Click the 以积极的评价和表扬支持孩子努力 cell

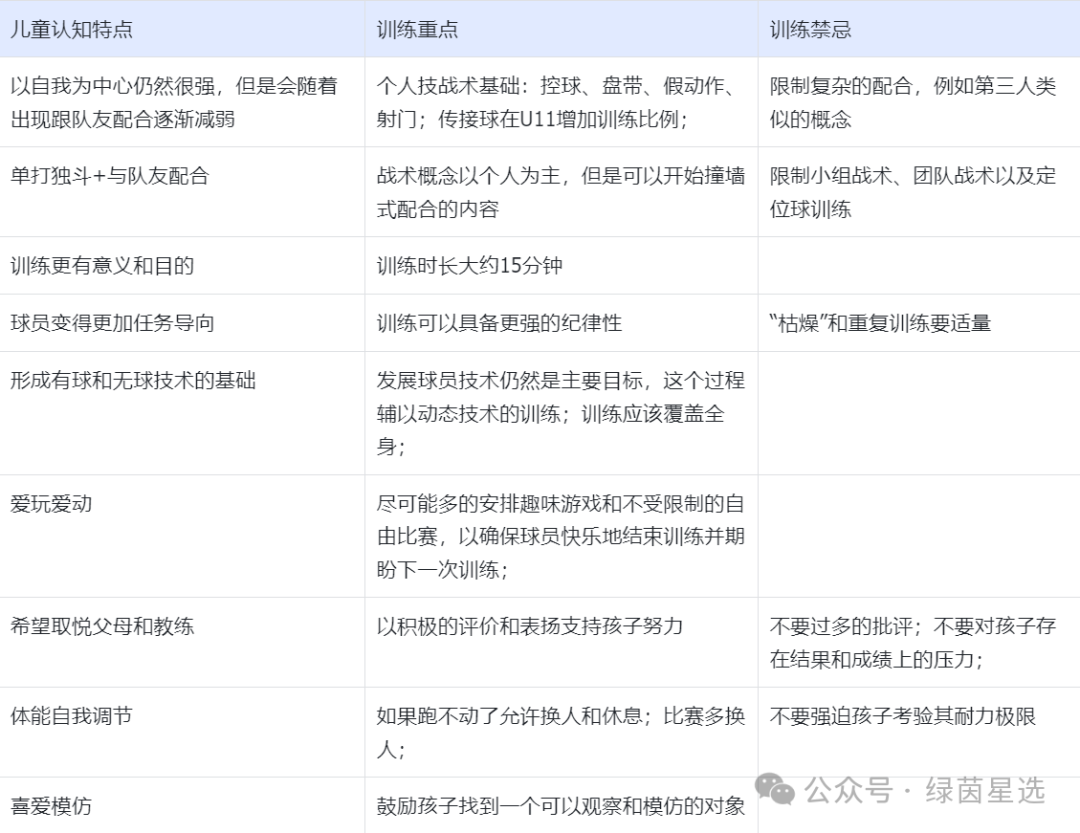pyautogui.click(x=561, y=642)
